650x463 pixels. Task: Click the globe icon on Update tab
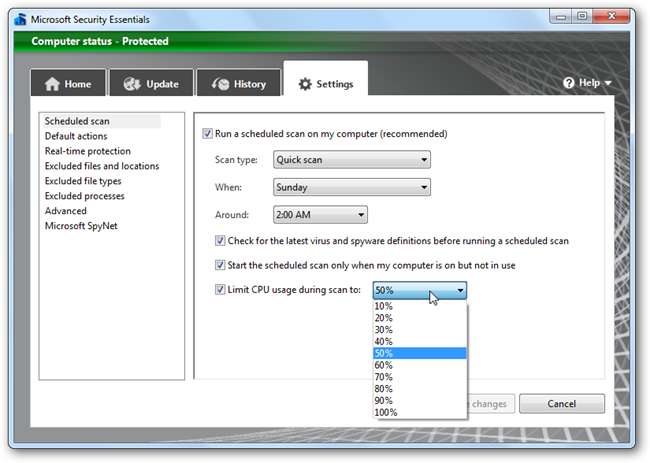tap(132, 84)
